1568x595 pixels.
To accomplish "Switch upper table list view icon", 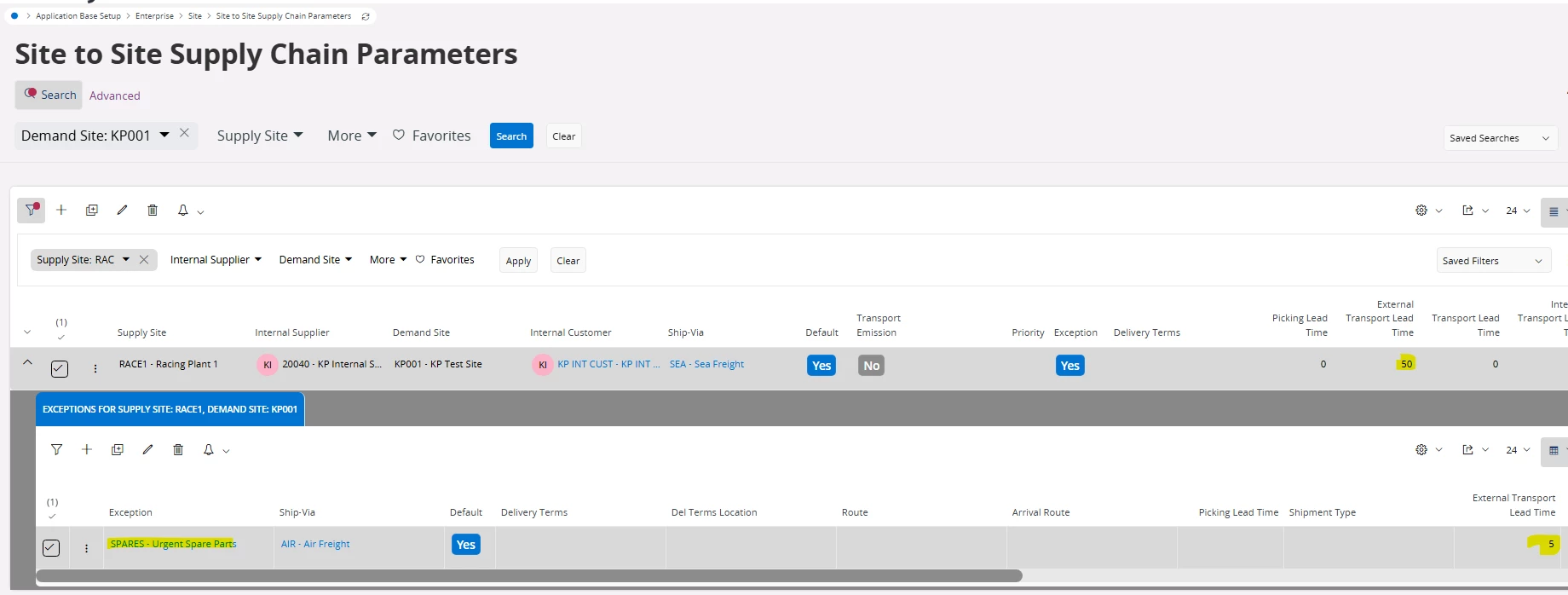I will click(1554, 211).
